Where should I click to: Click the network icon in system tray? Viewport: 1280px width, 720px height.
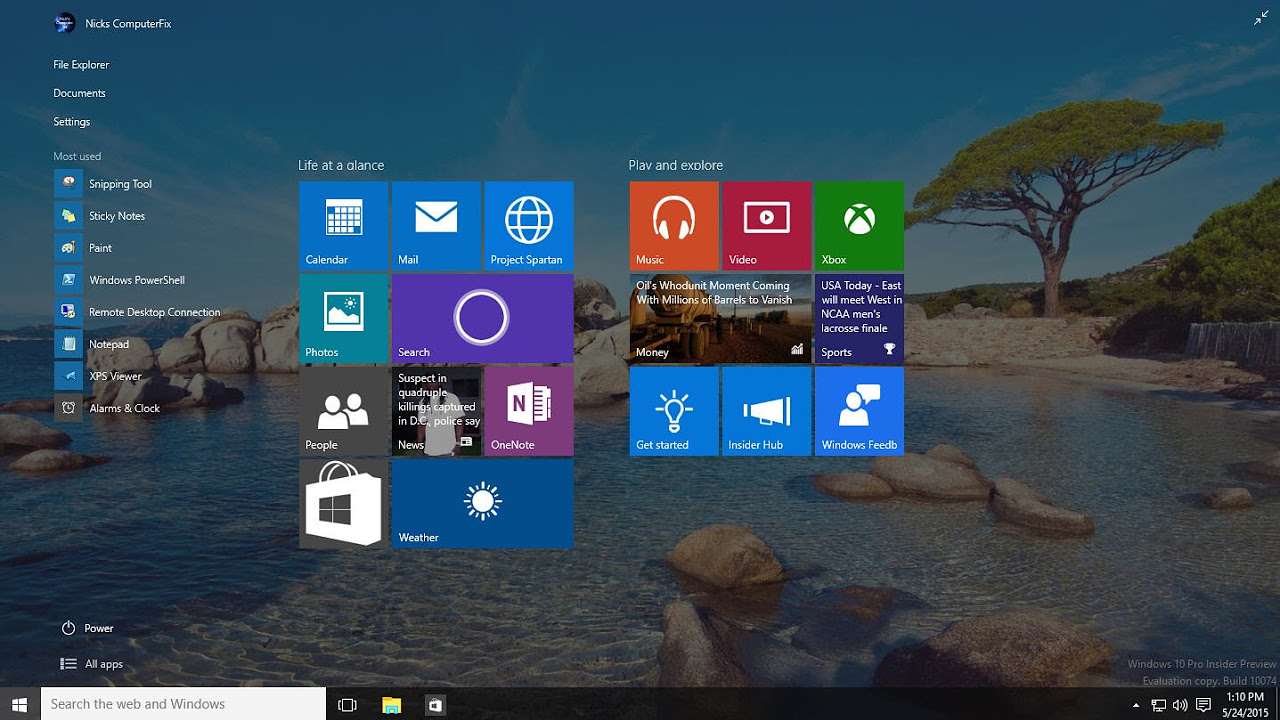tap(1158, 705)
